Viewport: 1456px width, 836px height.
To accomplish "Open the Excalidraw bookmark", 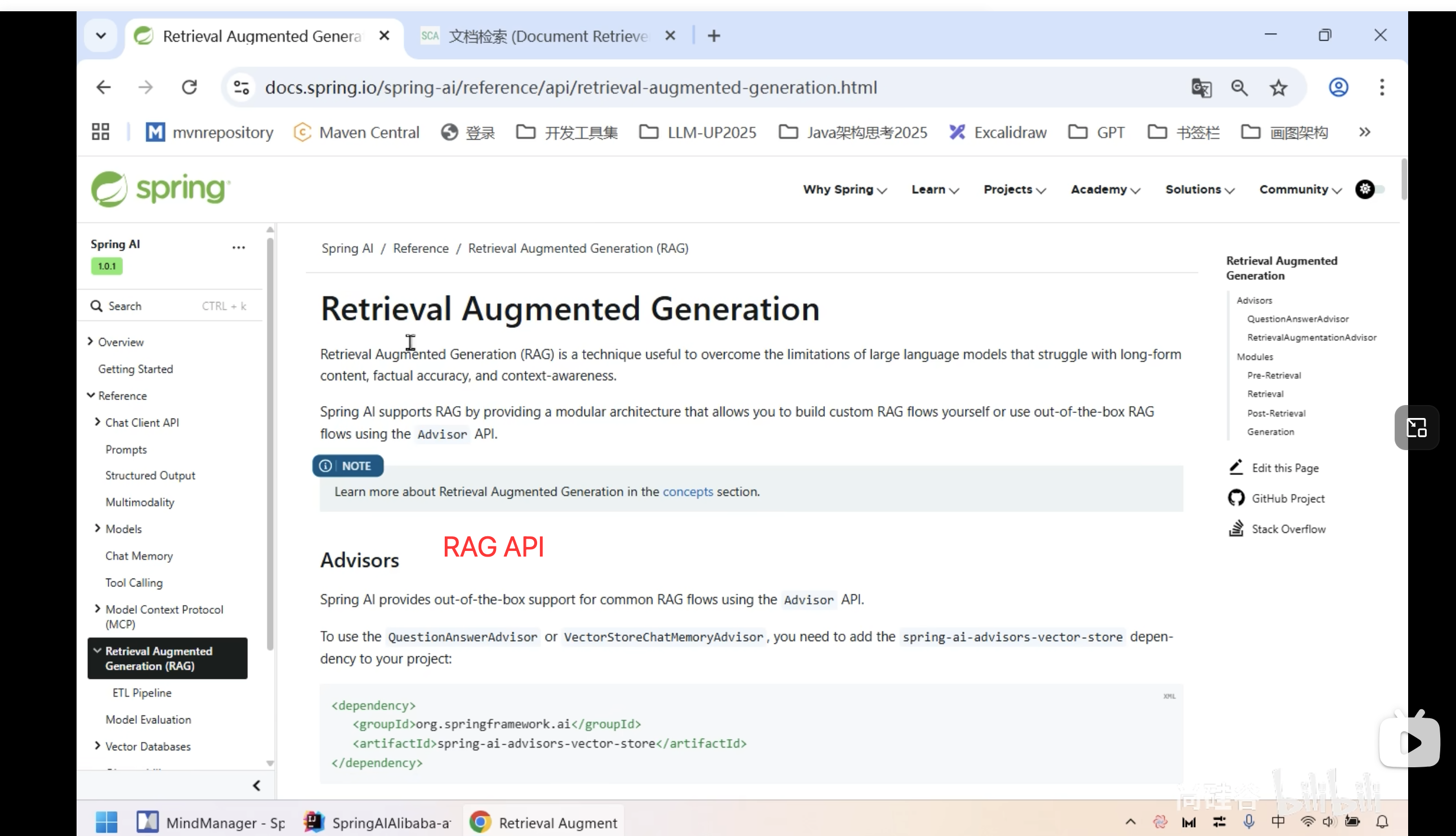I will [998, 132].
